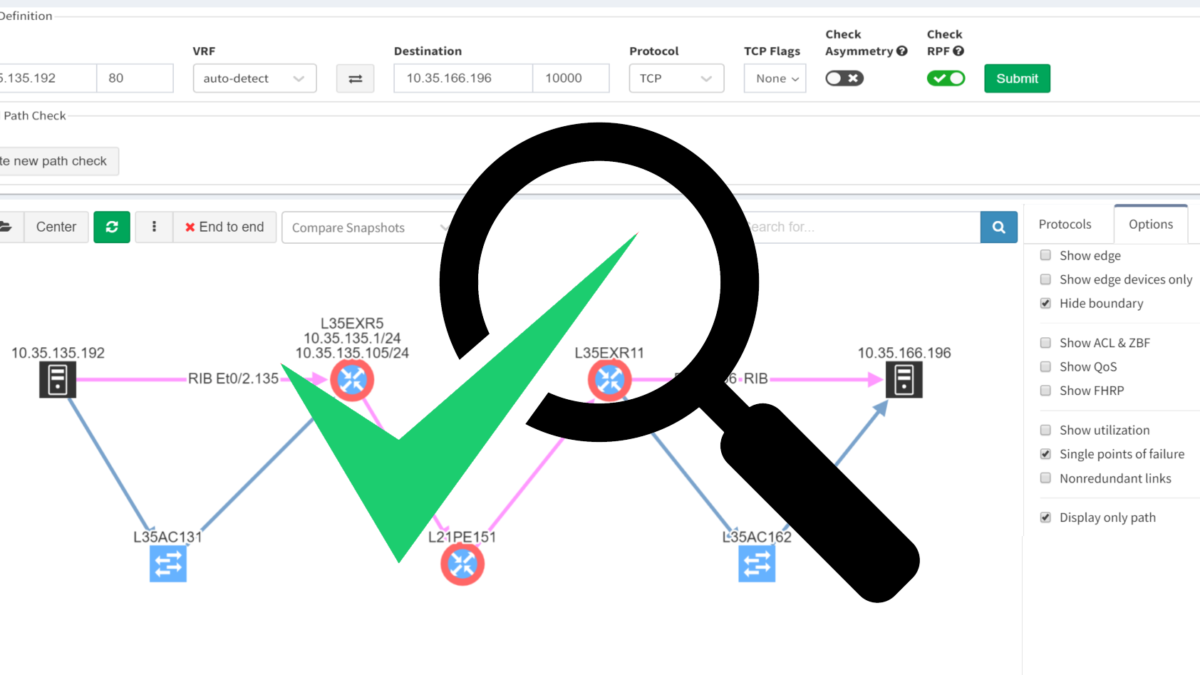Select the L35EXR5 router icon
This screenshot has height=675, width=1200.
click(x=352, y=379)
